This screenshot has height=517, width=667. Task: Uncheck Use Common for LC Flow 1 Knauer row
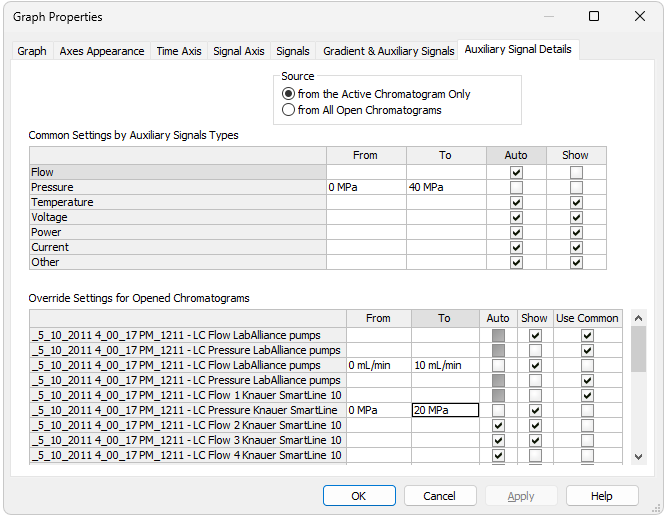(x=587, y=396)
